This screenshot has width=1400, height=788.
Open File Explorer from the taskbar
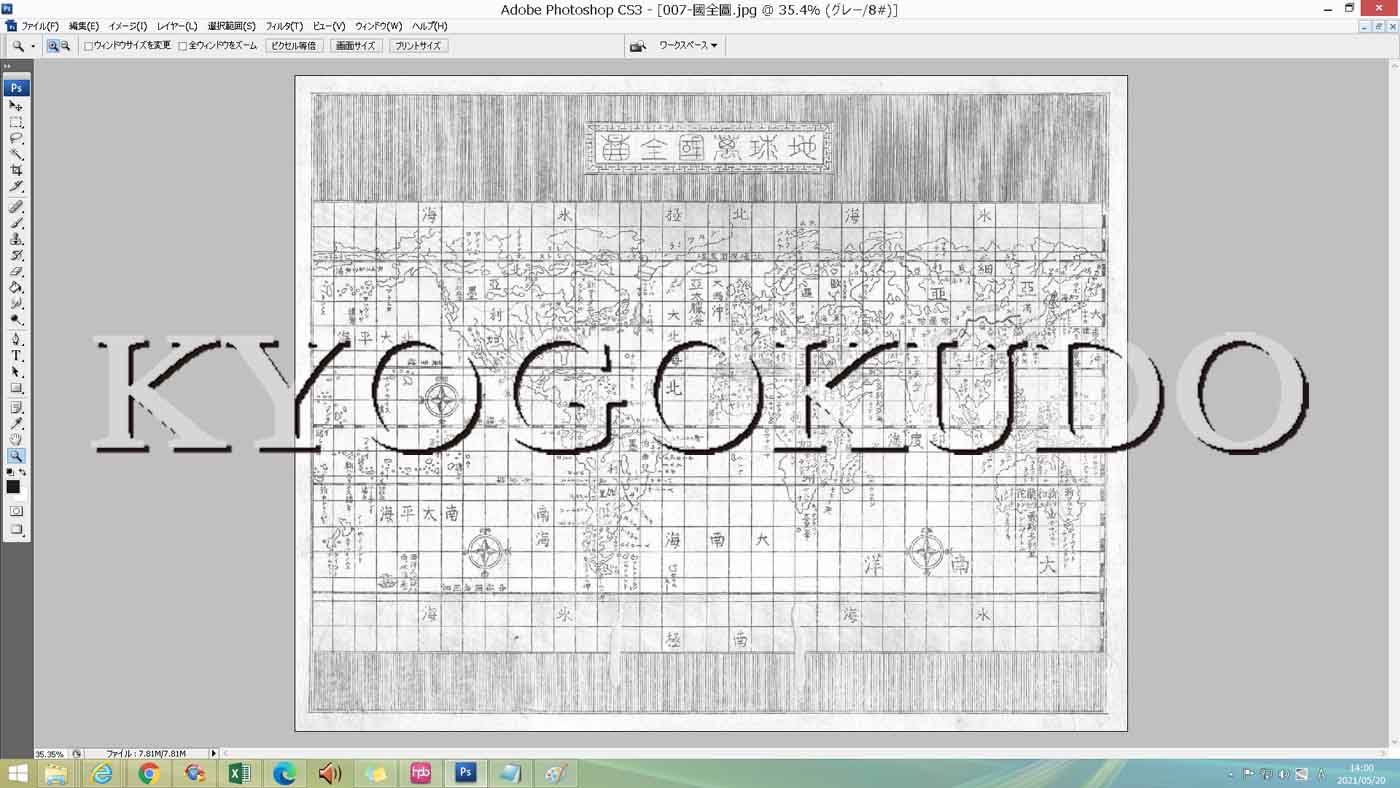[56, 773]
